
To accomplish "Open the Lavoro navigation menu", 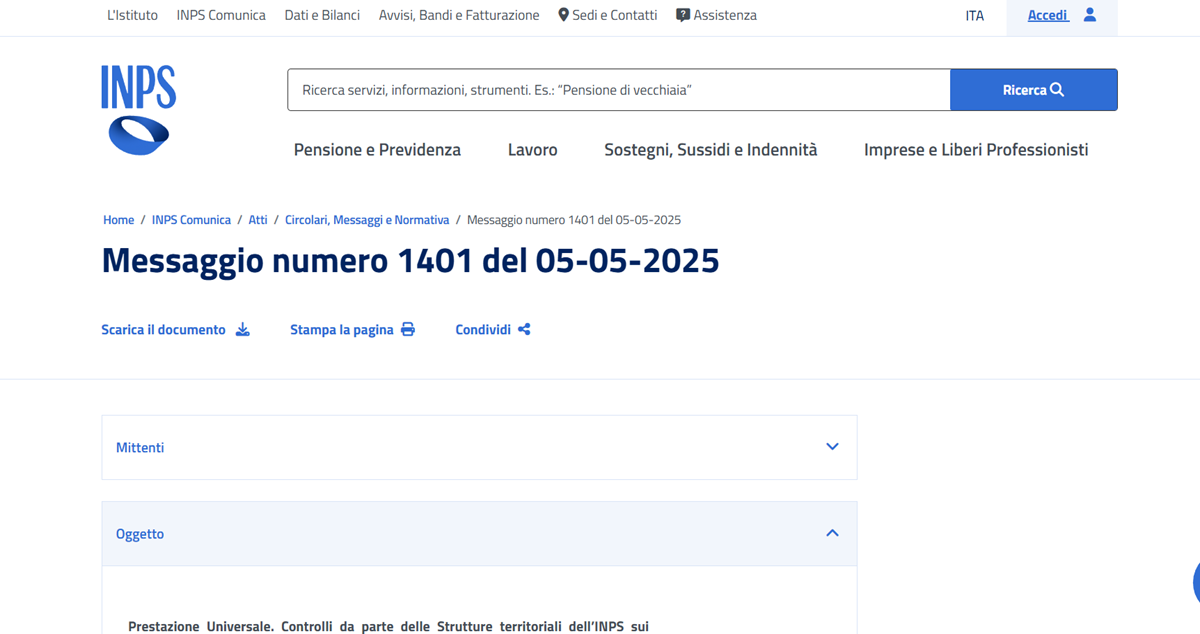I will pyautogui.click(x=533, y=150).
